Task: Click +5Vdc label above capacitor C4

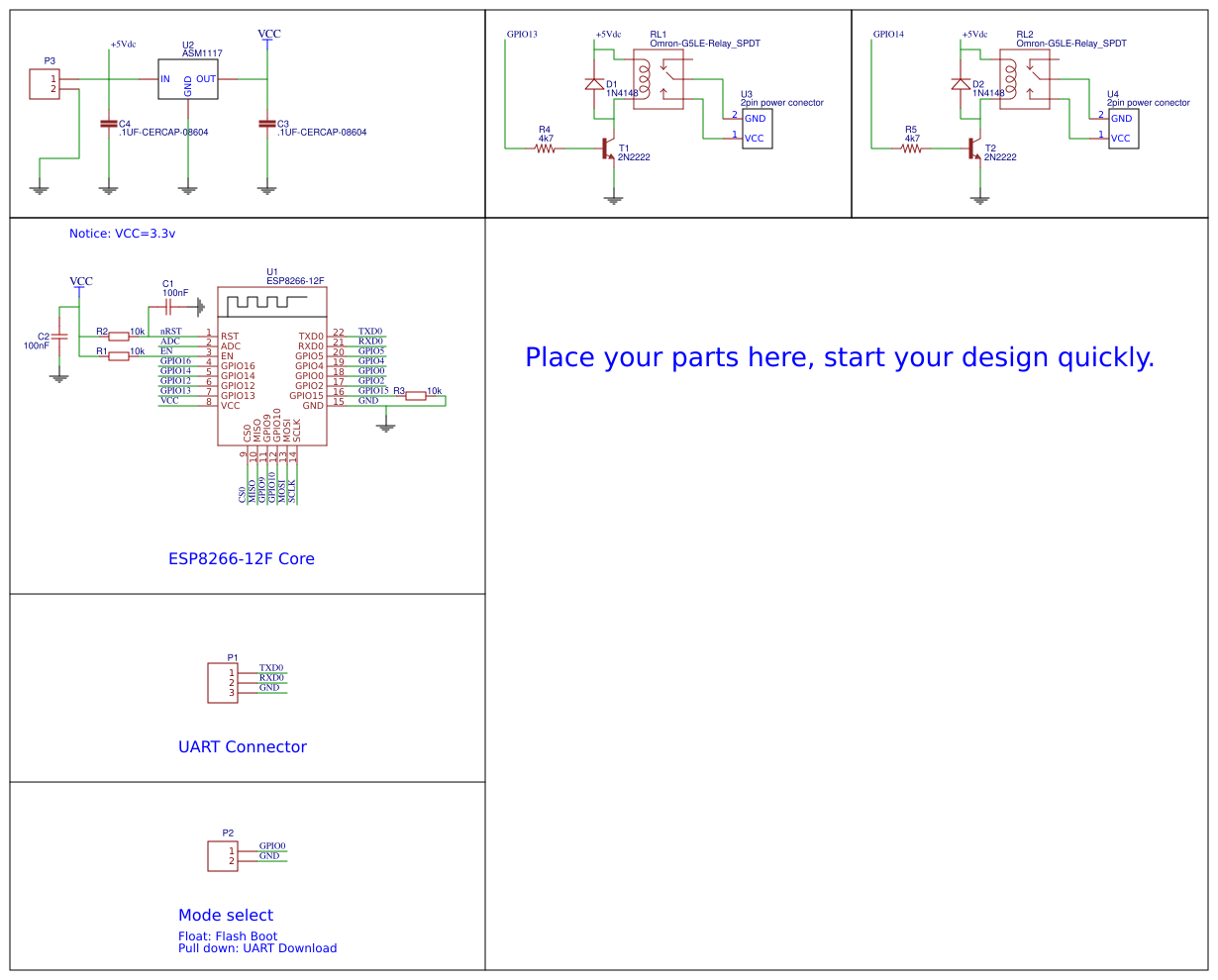Action: tap(124, 45)
